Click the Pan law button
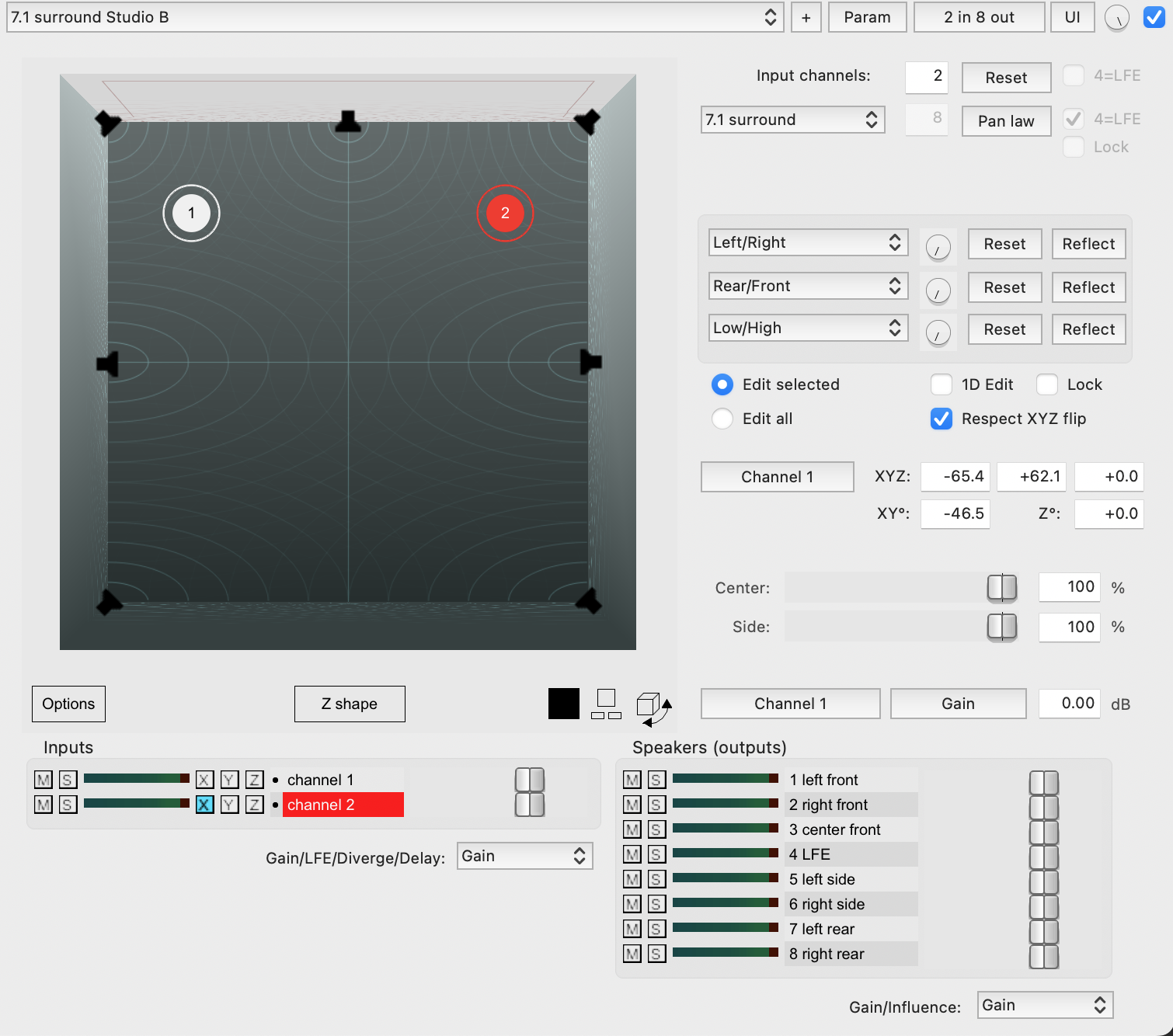 [x=1006, y=121]
